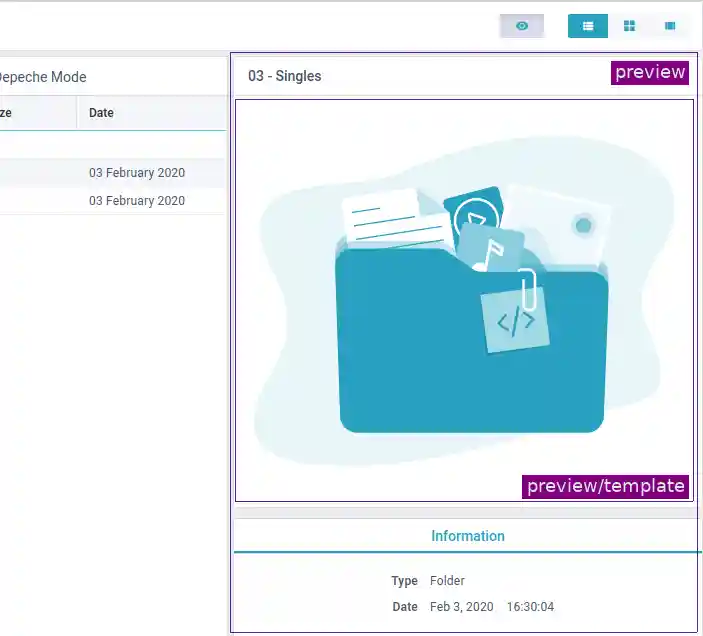Switch to column view layout

coord(670,26)
